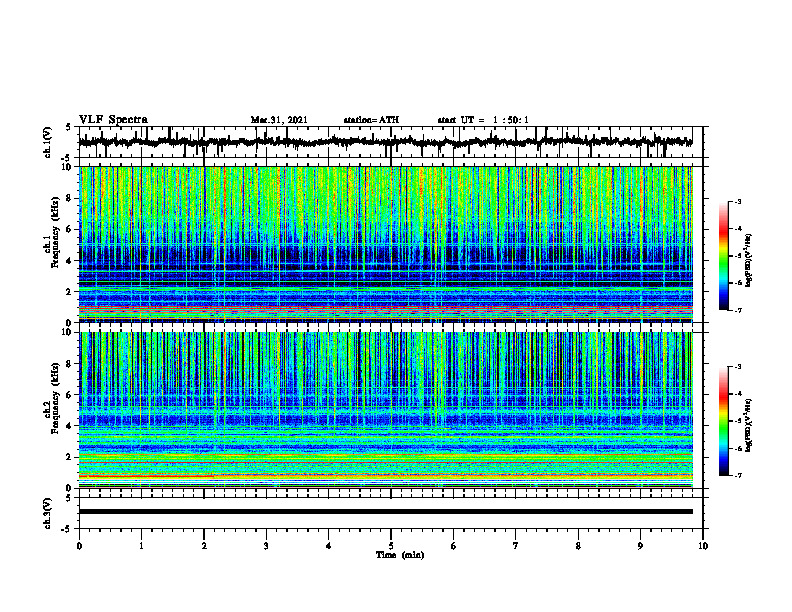Click the ch.1 spectrogram color scale bar
Viewport: 792px width, 612px height.
[723, 256]
